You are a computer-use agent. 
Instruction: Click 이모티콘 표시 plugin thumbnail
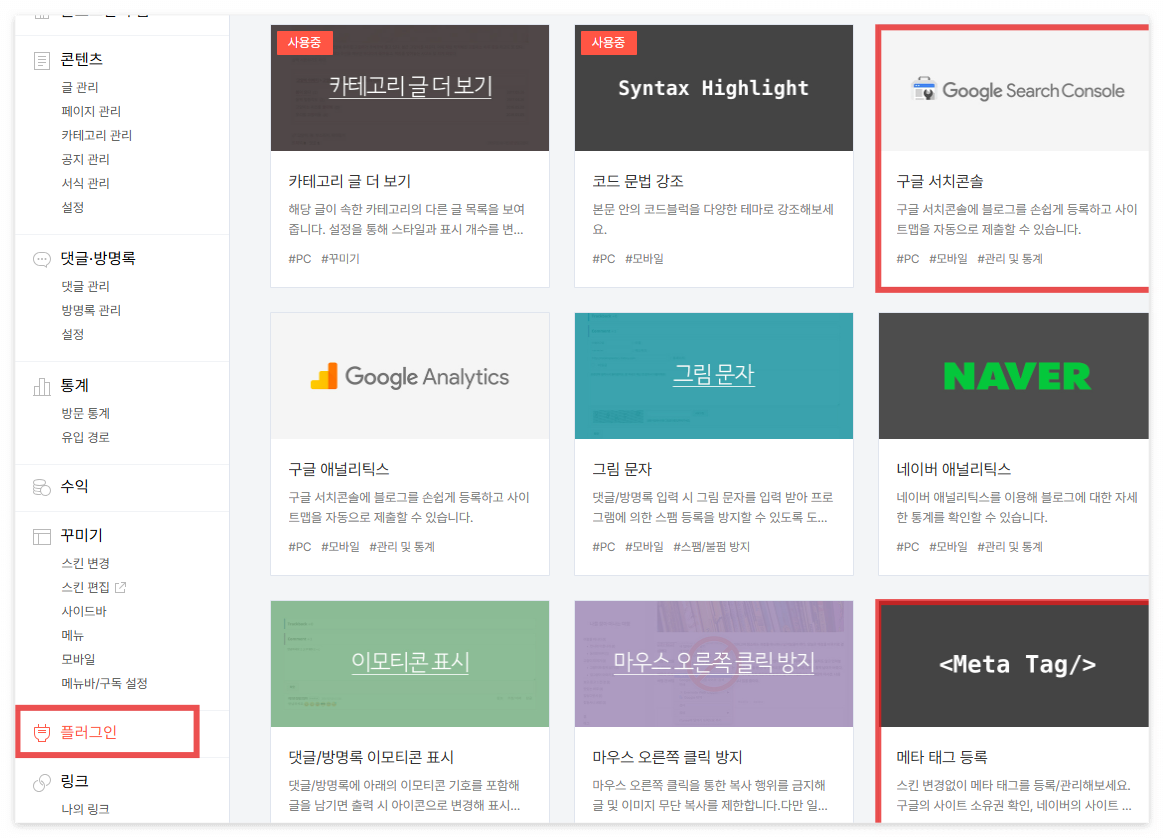[x=410, y=664]
